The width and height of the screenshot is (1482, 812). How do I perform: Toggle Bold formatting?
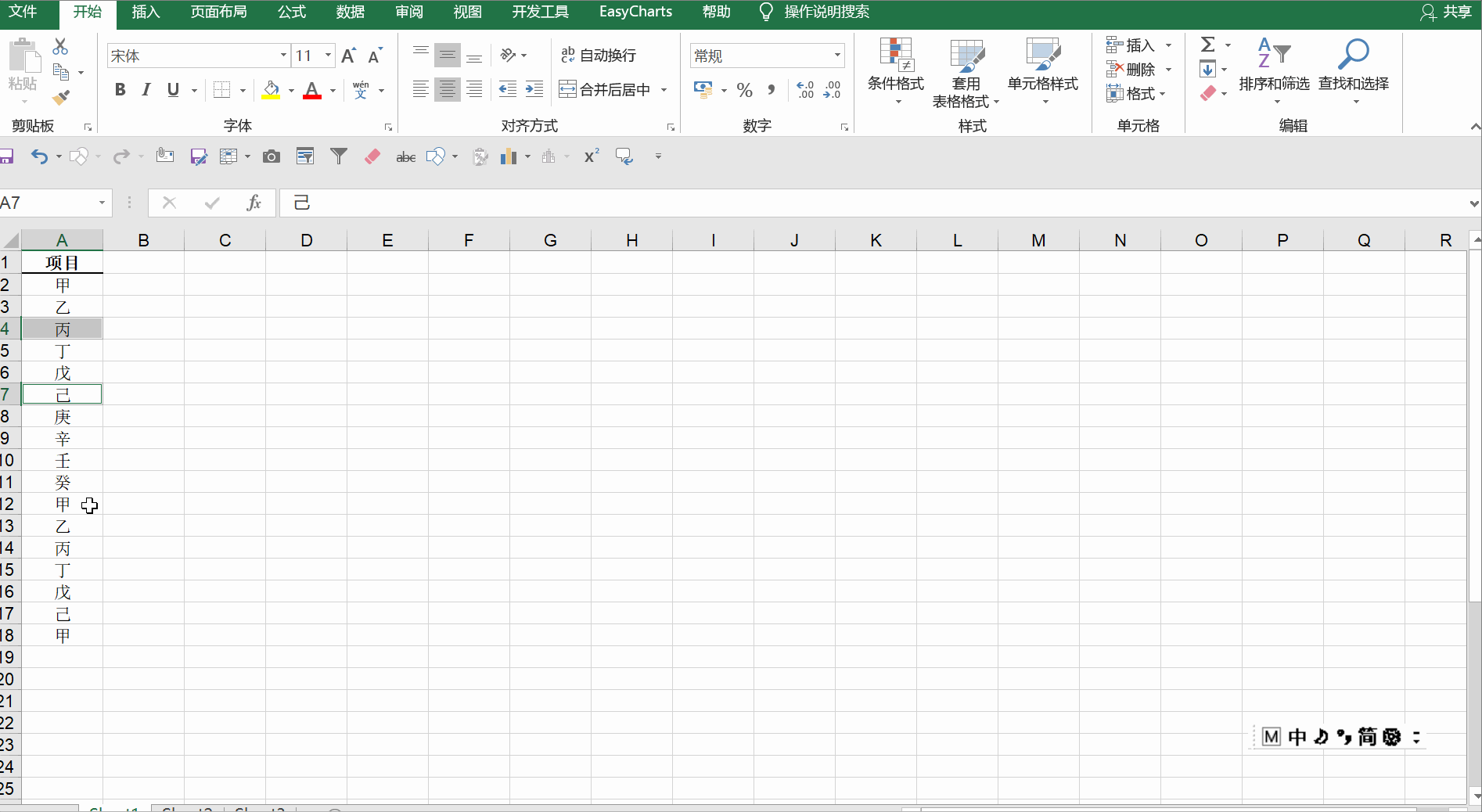[120, 90]
